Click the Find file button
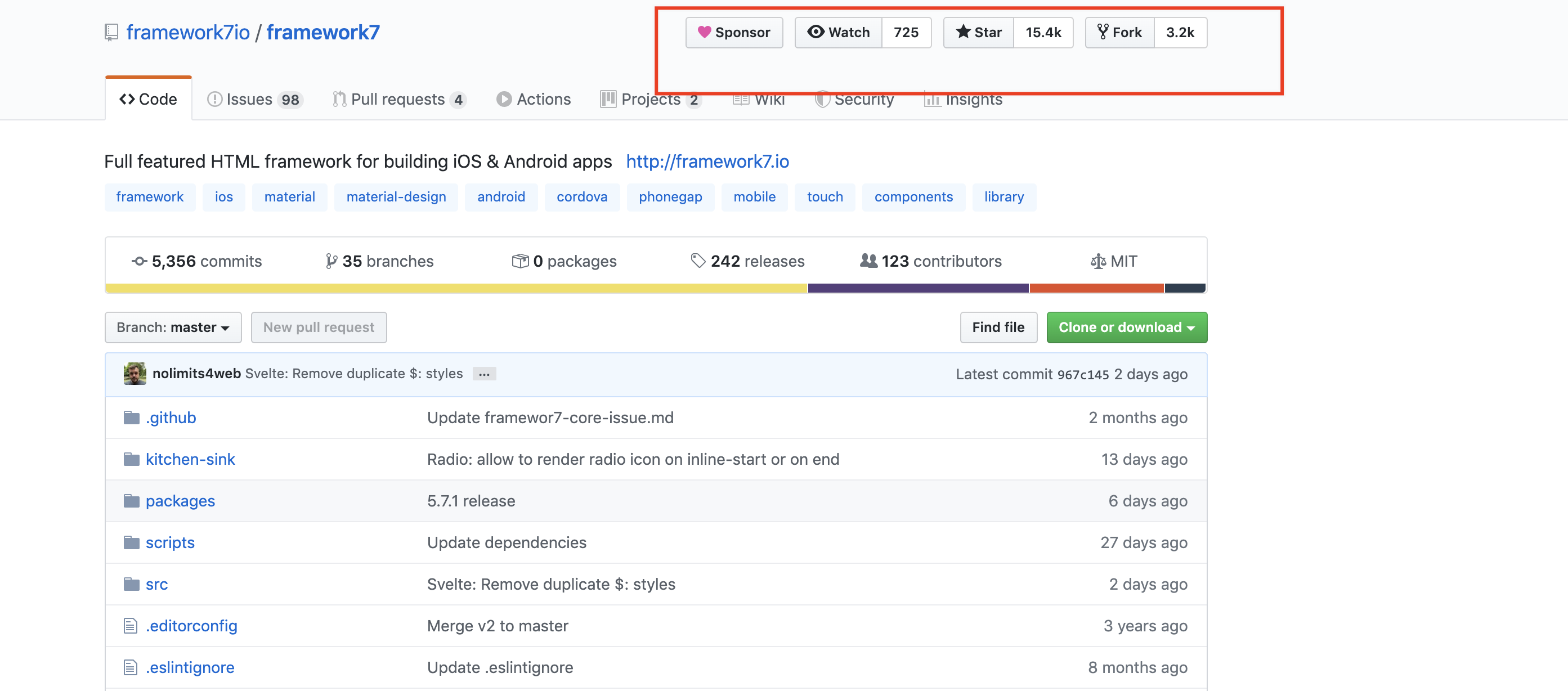Screen dimensions: 1568x691 pyautogui.click(x=998, y=327)
